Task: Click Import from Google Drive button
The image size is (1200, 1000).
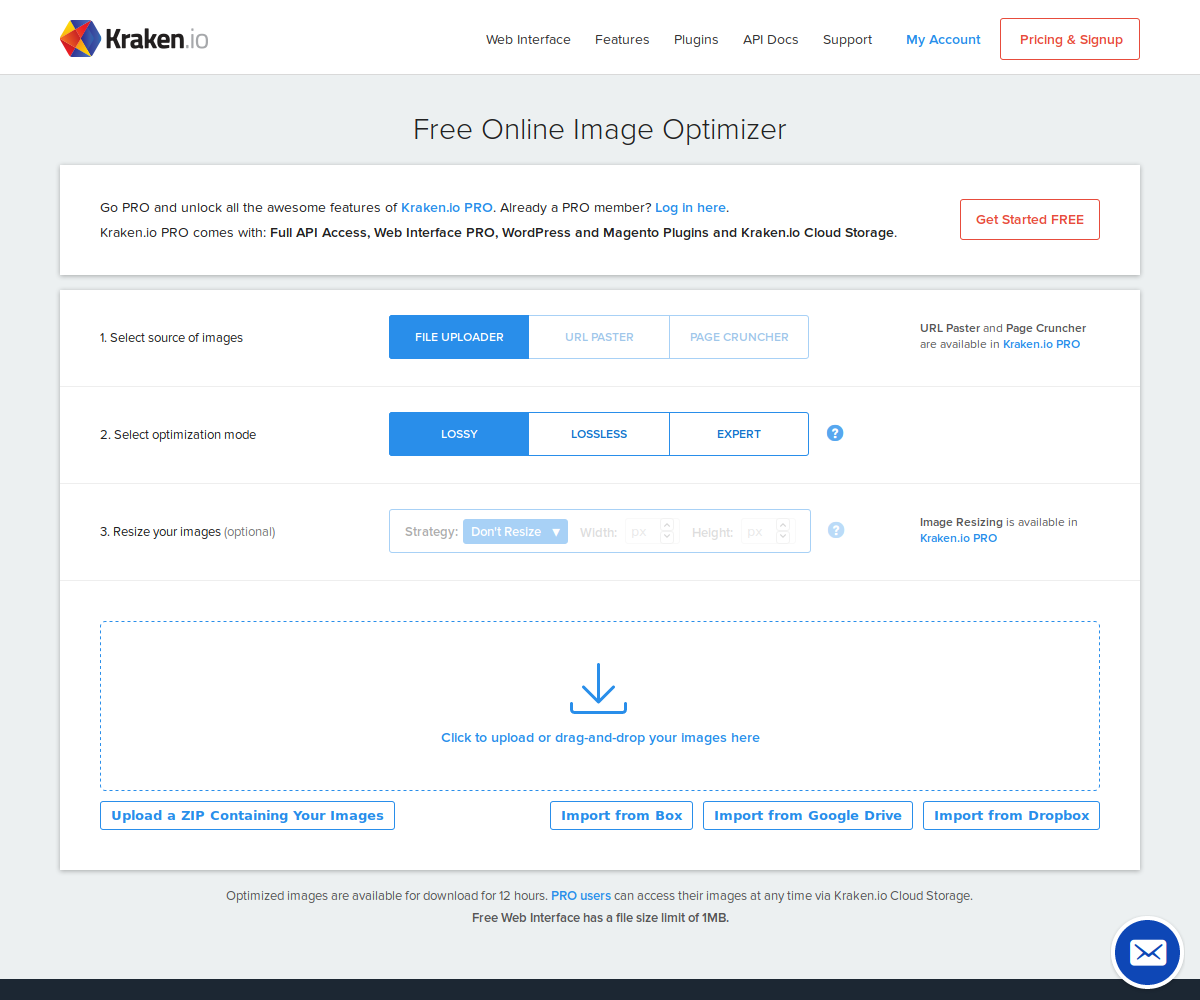Action: pyautogui.click(x=808, y=815)
